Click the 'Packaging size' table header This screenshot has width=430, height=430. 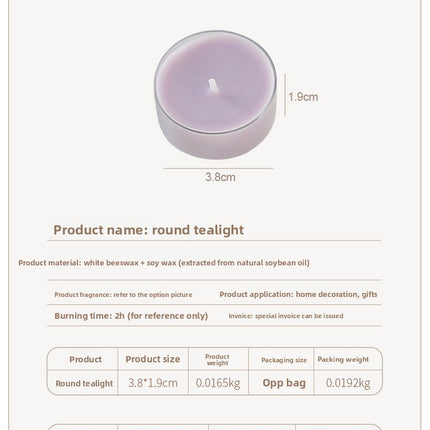click(x=284, y=360)
